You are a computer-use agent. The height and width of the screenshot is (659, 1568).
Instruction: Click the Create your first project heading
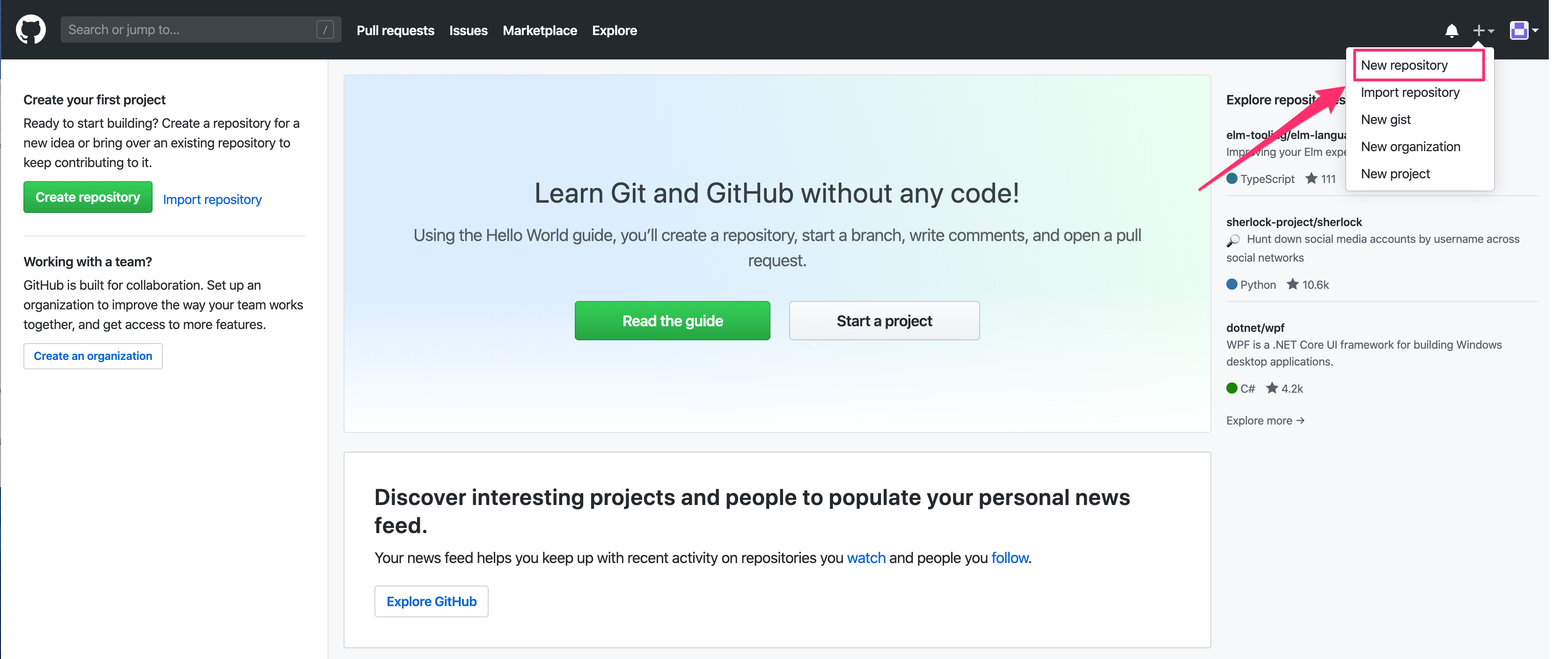click(95, 100)
